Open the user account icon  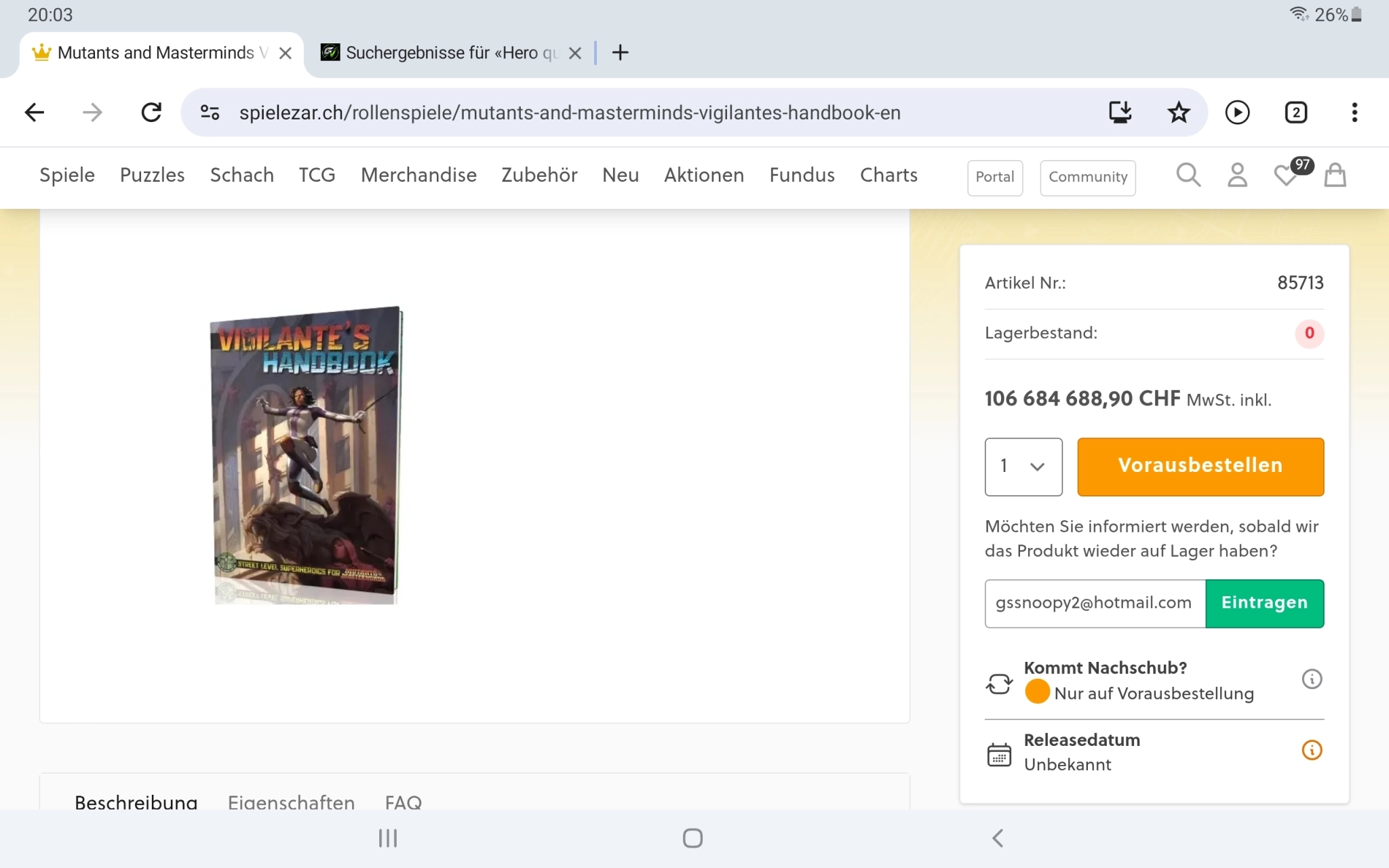1238,176
